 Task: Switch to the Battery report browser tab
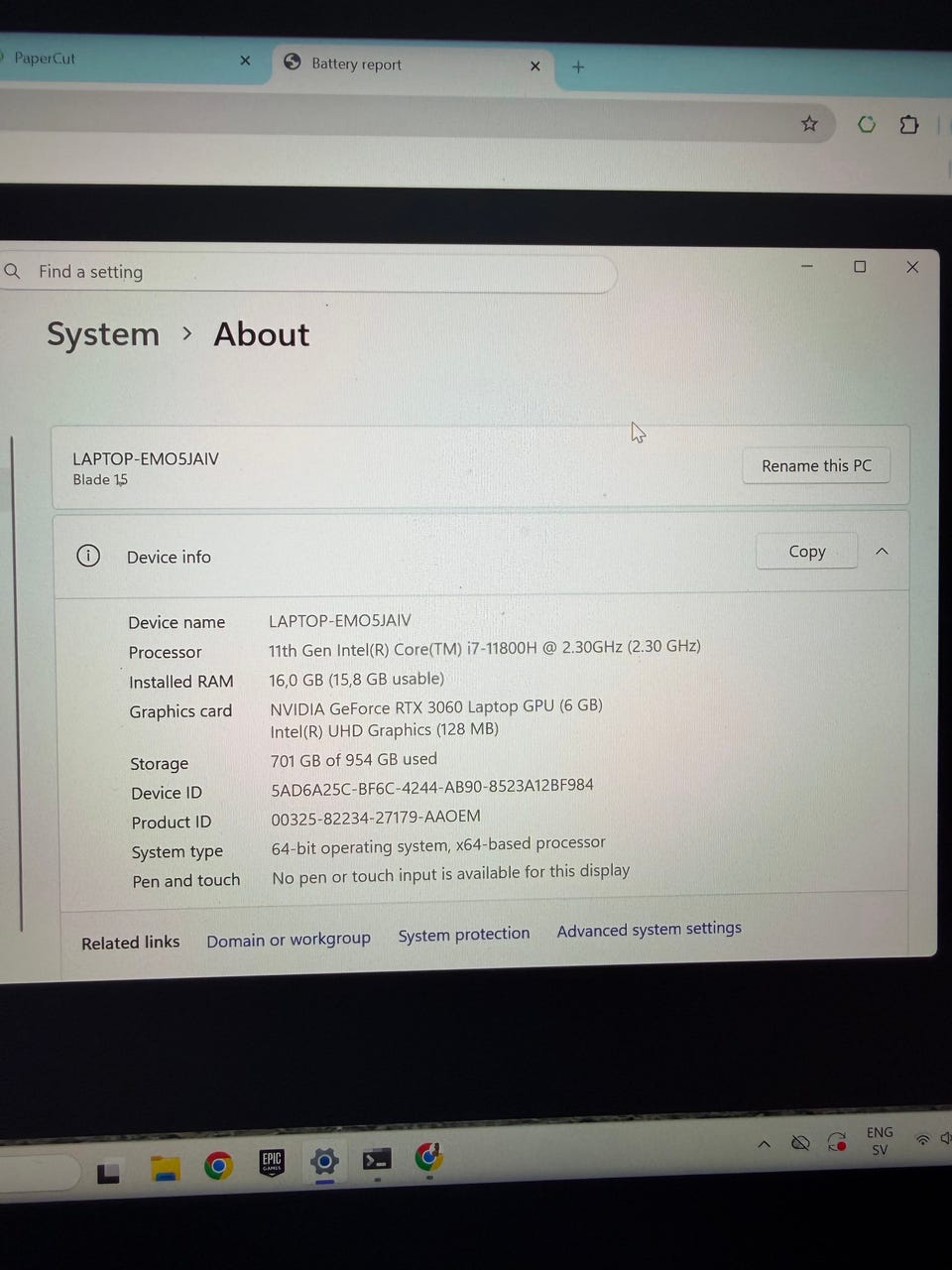click(x=412, y=64)
